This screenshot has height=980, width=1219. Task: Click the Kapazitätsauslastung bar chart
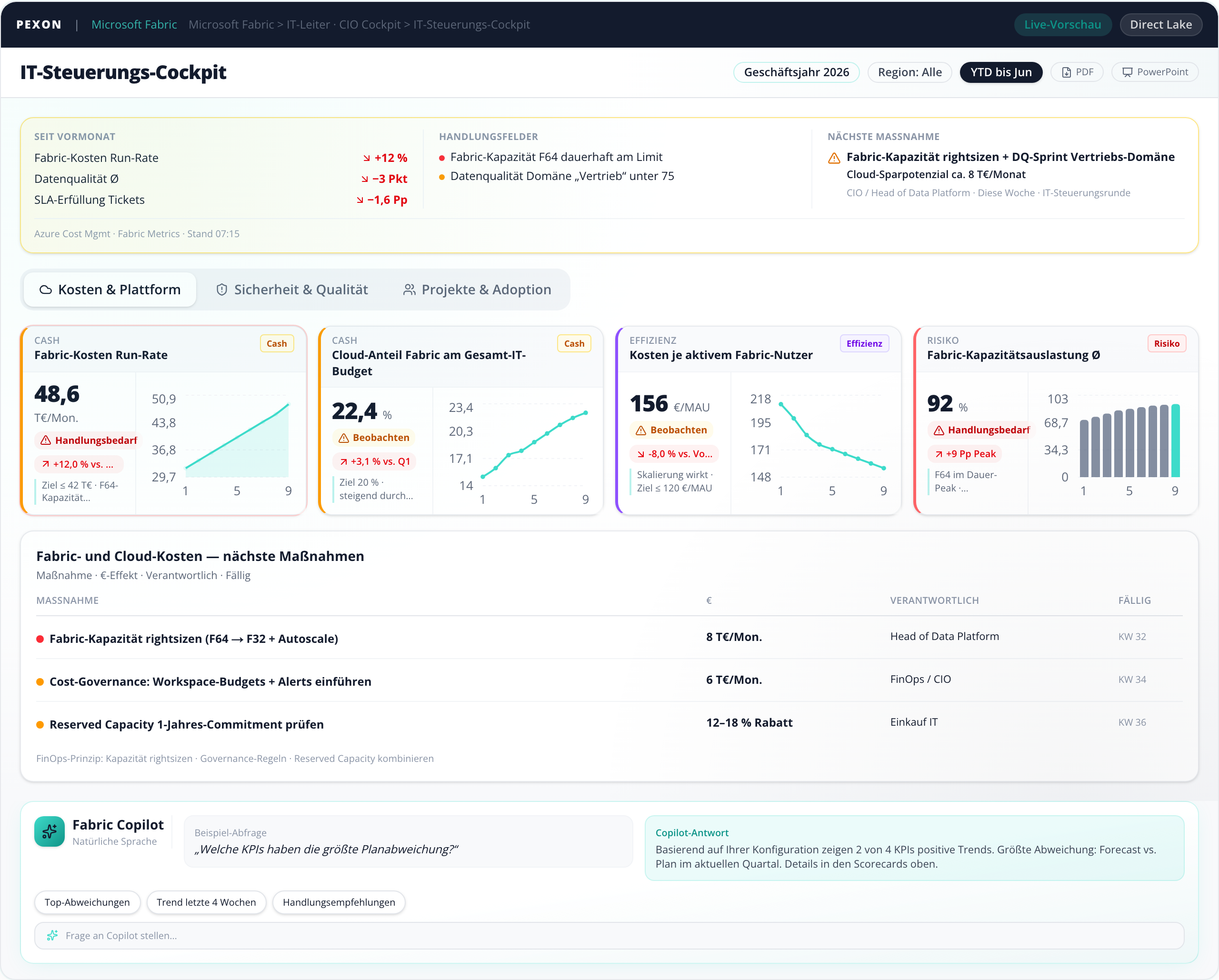coord(1113,443)
